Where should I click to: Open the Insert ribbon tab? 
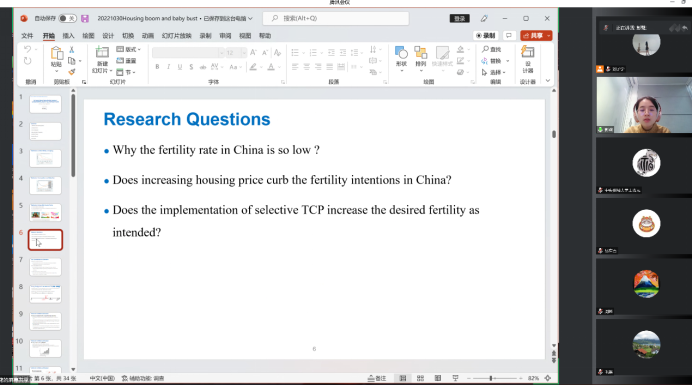(68, 36)
